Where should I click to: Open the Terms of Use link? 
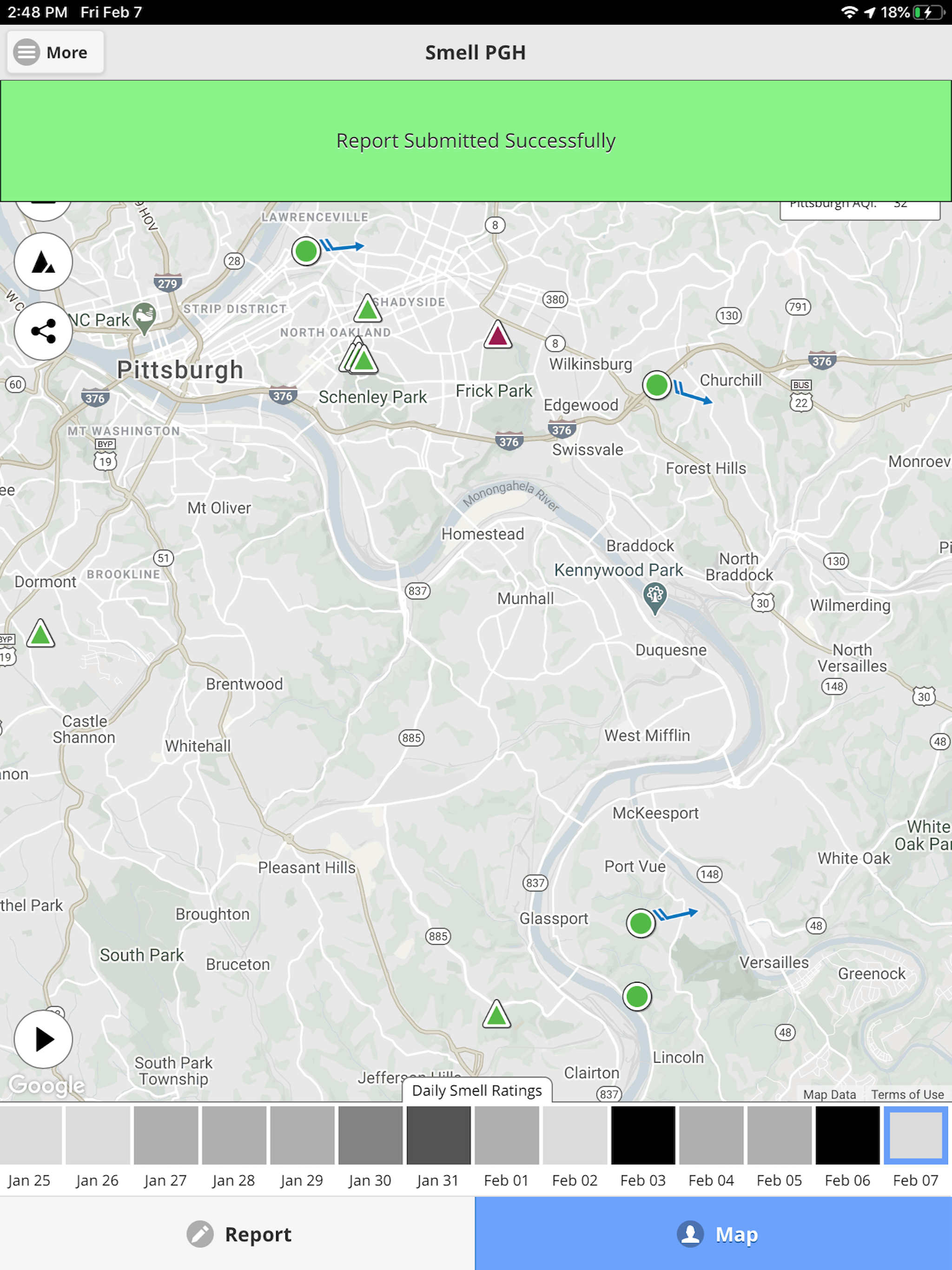[907, 1094]
